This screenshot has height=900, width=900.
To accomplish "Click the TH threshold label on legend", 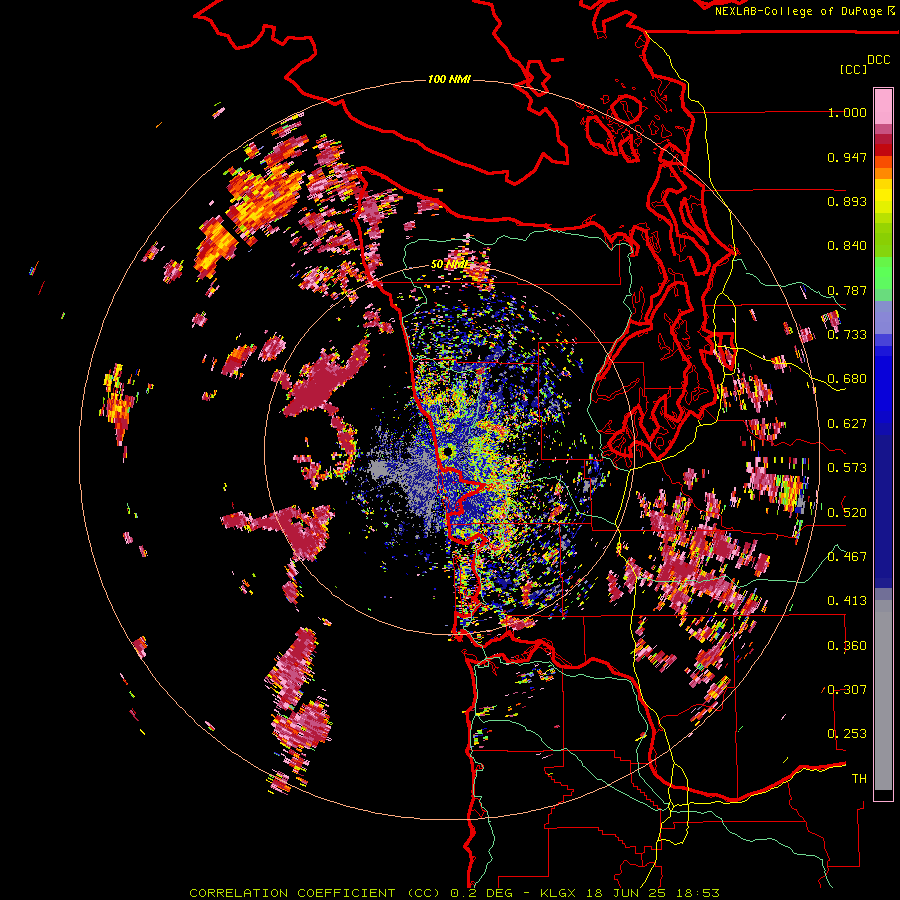I will pyautogui.click(x=859, y=779).
